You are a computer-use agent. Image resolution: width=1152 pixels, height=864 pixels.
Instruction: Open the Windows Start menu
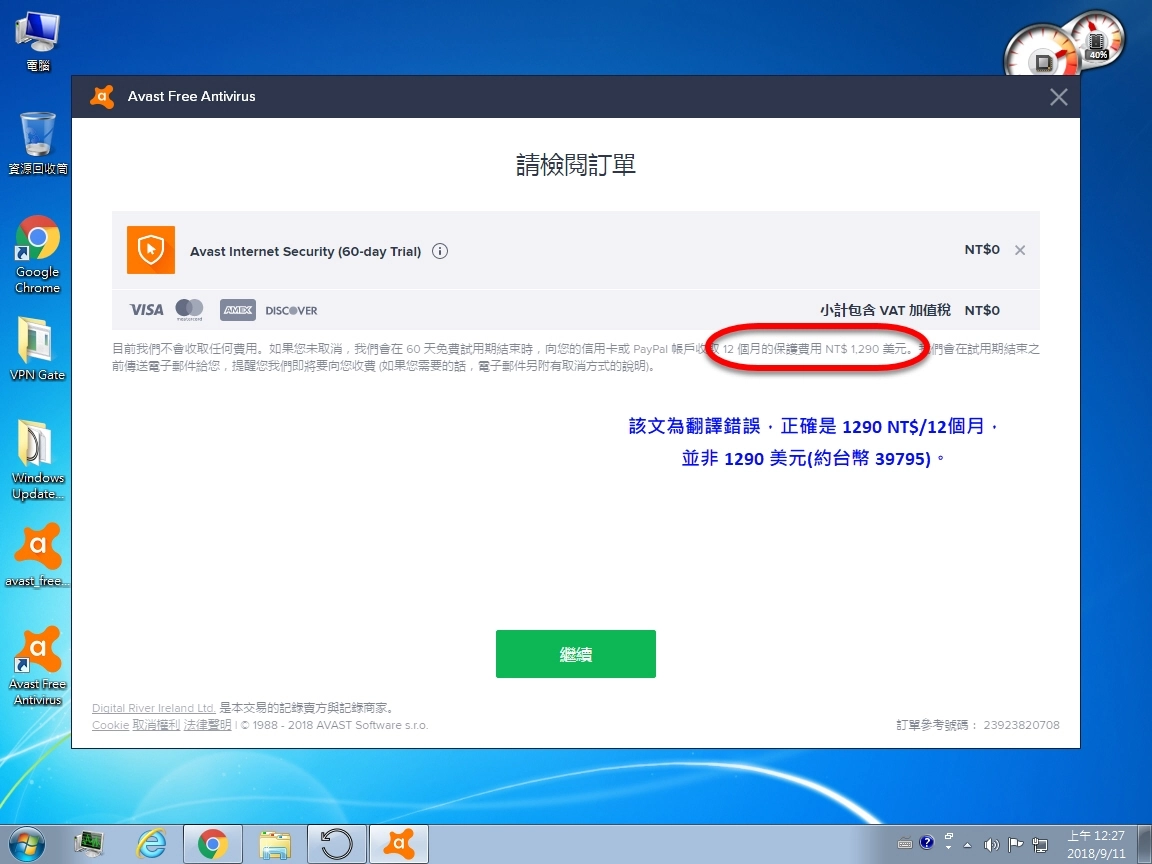tap(26, 844)
